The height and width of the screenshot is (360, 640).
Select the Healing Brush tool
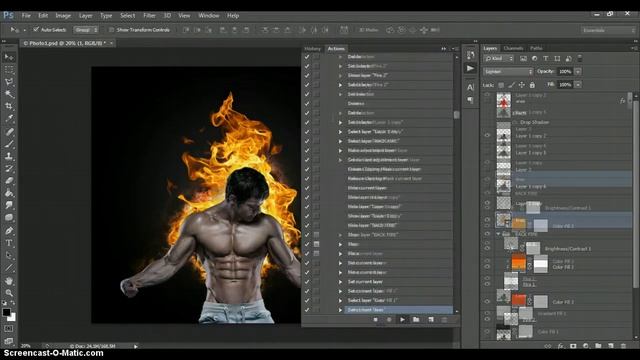coord(9,131)
